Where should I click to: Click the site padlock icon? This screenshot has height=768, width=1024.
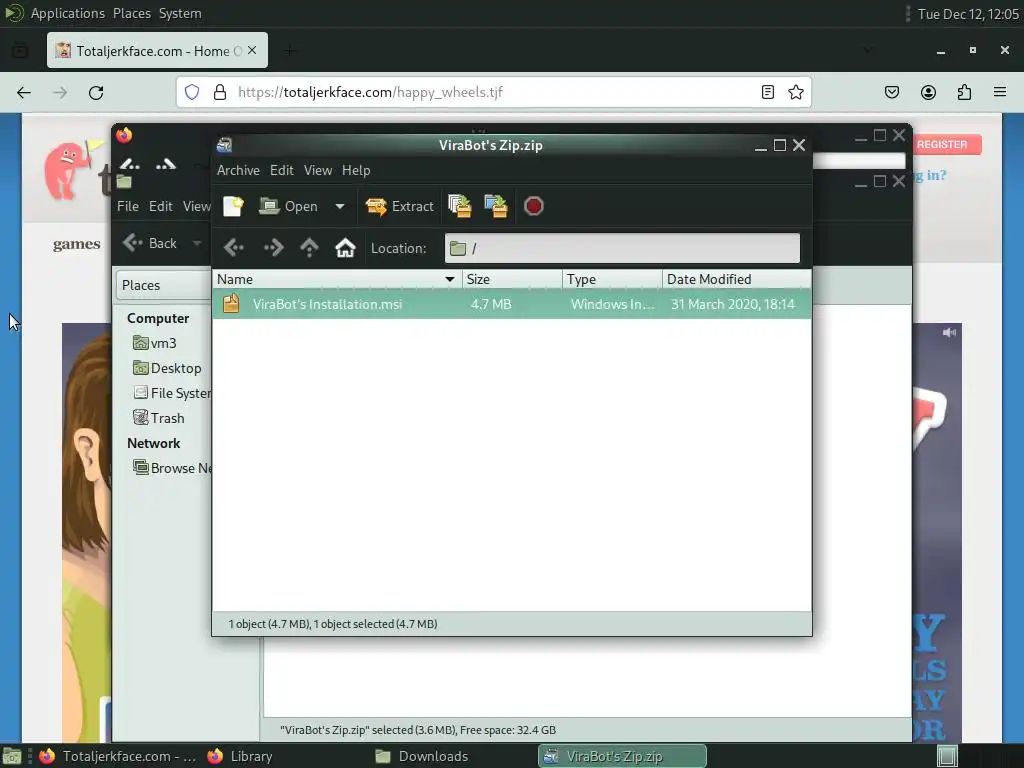click(x=220, y=92)
